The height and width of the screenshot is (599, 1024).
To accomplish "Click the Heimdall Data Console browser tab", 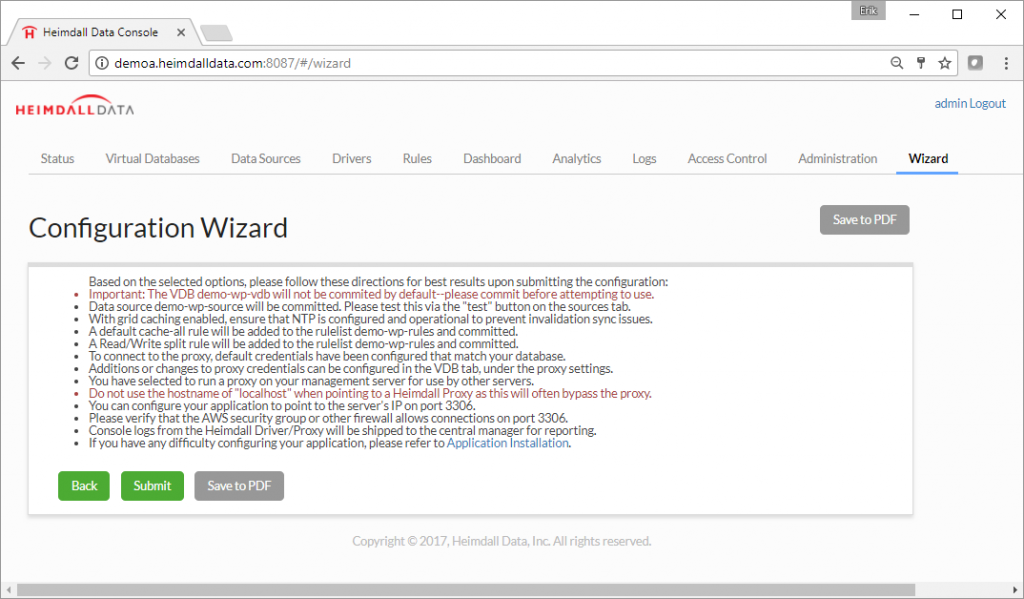I will tap(101, 32).
